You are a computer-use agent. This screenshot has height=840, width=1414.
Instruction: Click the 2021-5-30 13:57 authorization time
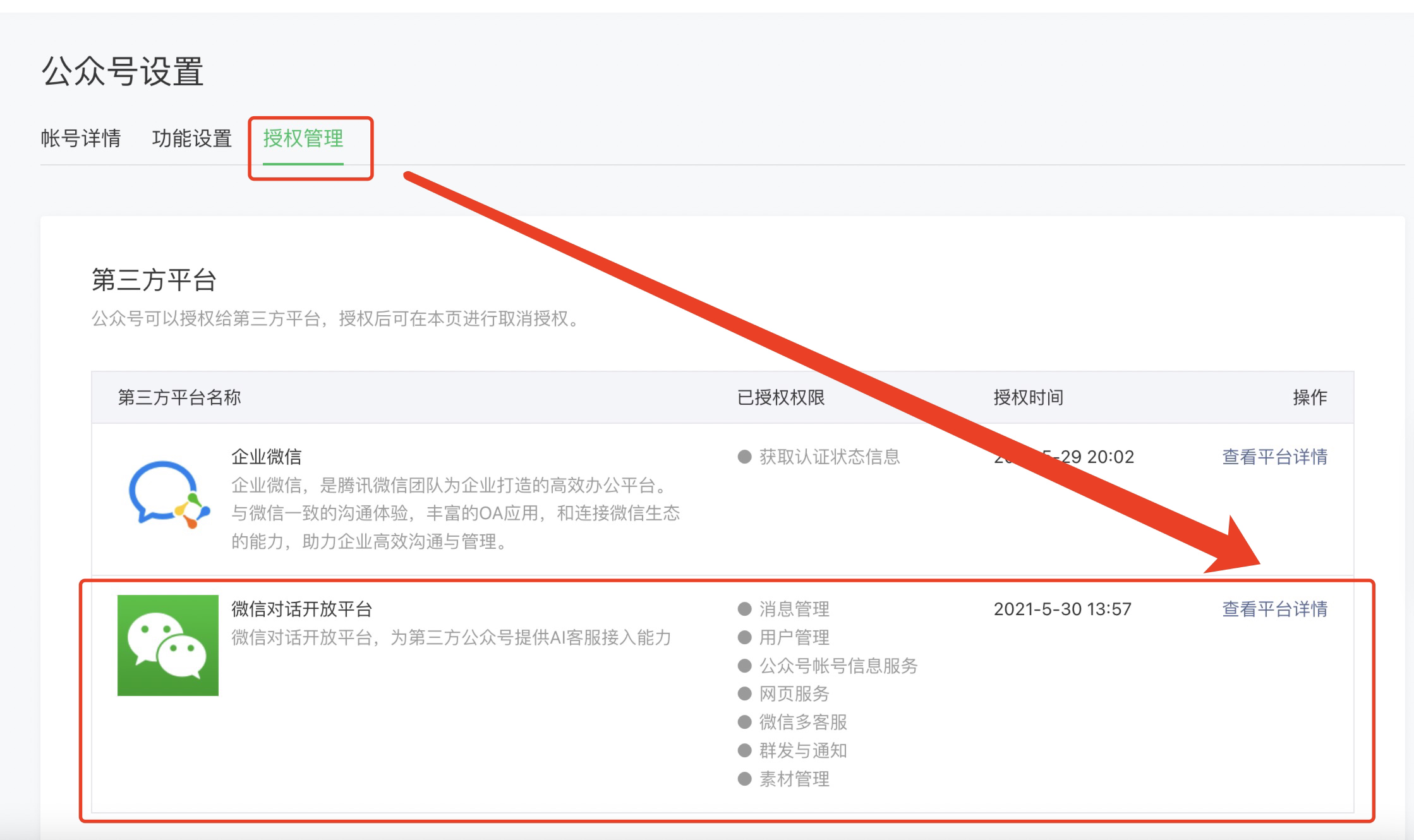[x=1062, y=609]
